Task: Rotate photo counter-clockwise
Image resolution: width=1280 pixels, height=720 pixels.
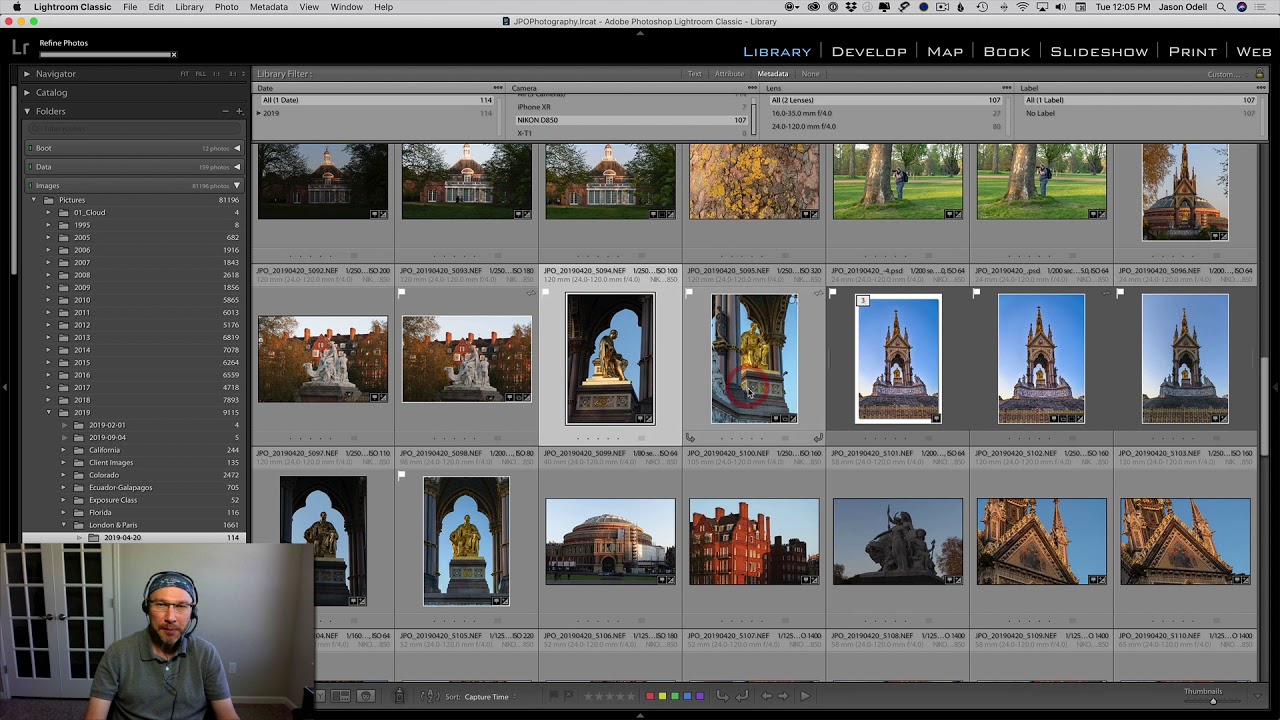Action: click(x=722, y=696)
